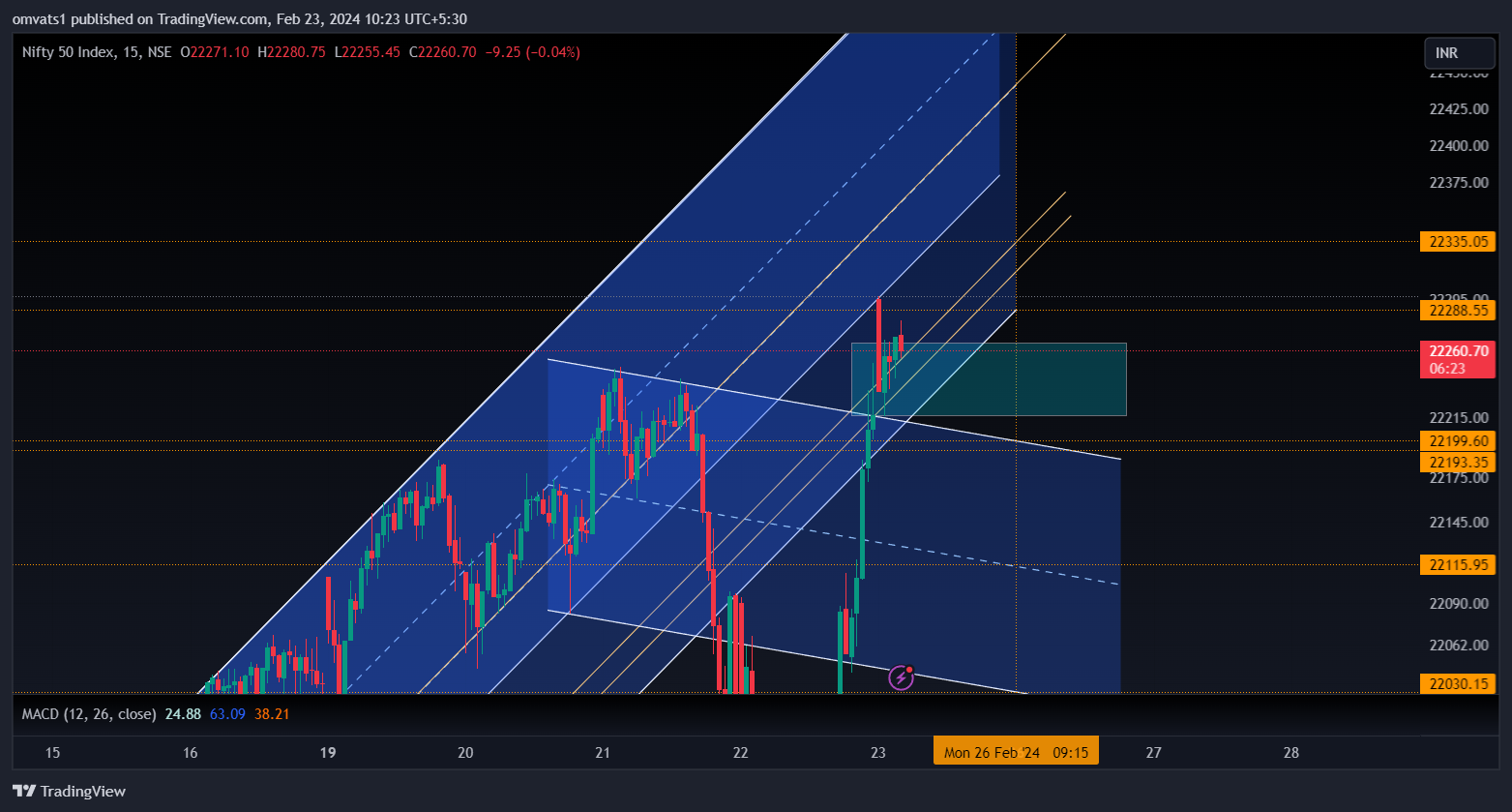The width and height of the screenshot is (1512, 812).
Task: Click date 16 on the time axis
Action: (x=190, y=752)
